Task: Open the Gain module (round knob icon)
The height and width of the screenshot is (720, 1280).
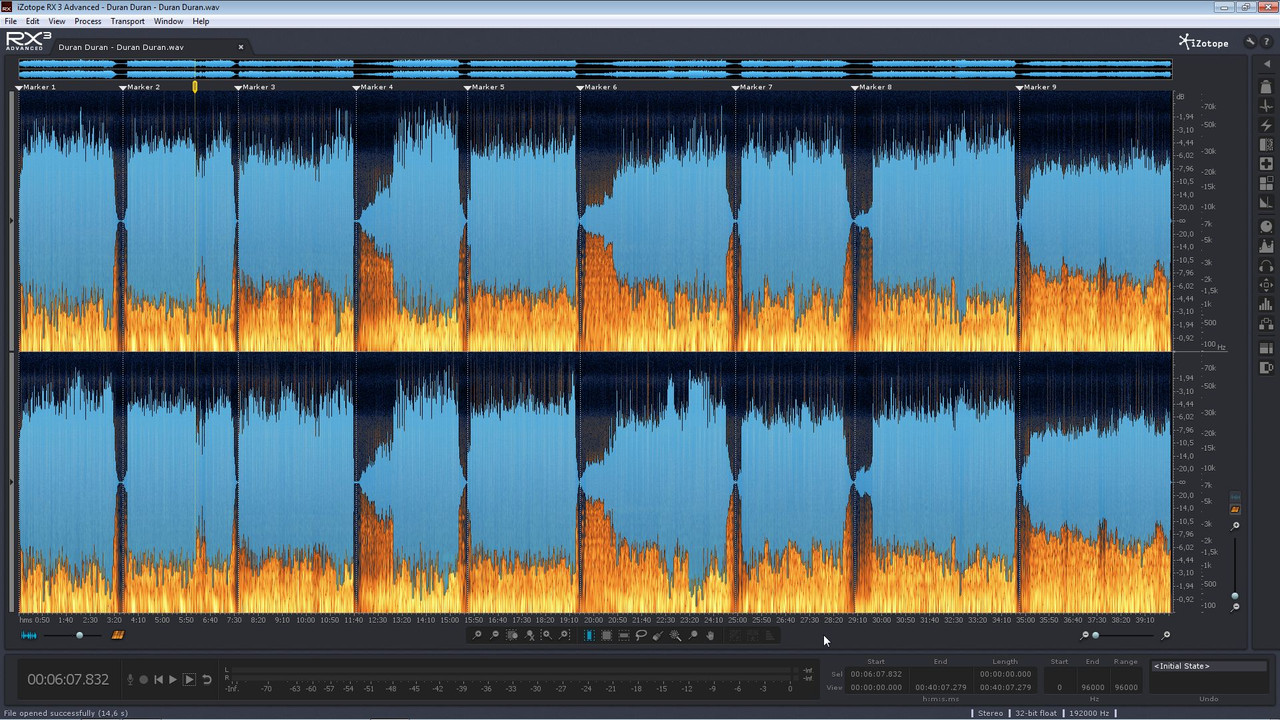Action: point(1266,227)
